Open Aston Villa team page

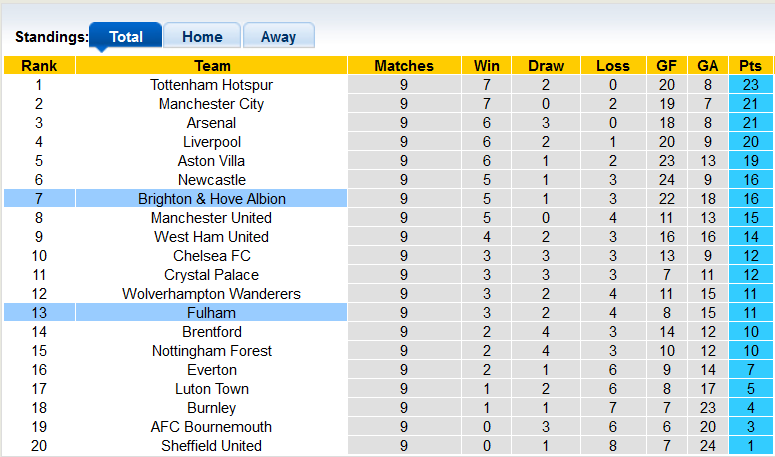pos(211,161)
